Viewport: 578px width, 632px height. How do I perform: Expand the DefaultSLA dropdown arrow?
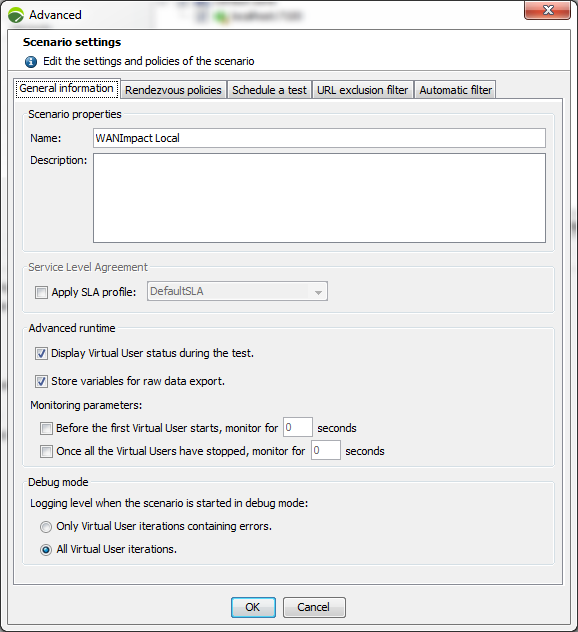tap(318, 292)
